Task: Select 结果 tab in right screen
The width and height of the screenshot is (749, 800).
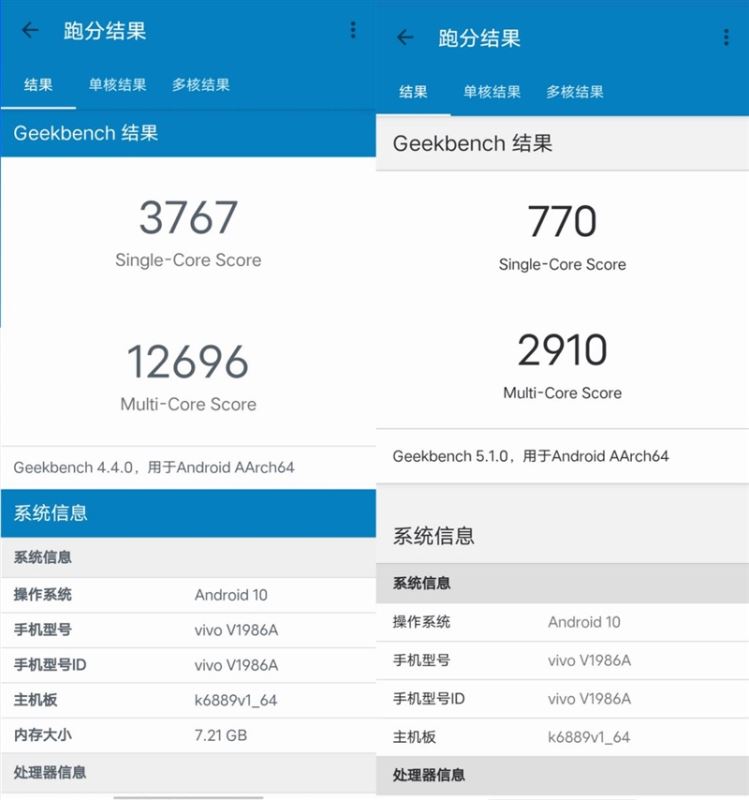Action: [x=413, y=92]
